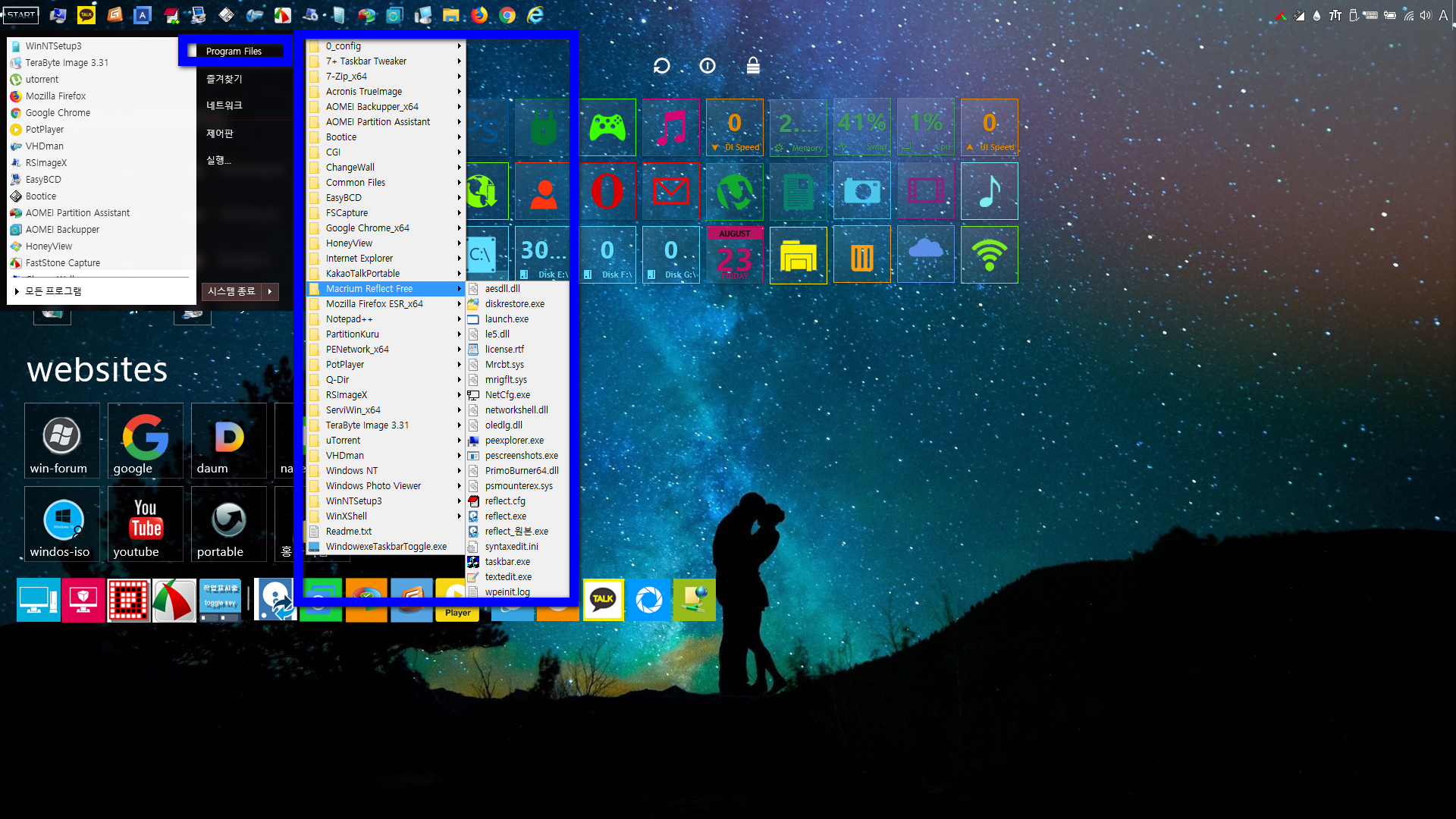The height and width of the screenshot is (819, 1456).
Task: Open the green game controller tile
Action: pyautogui.click(x=607, y=127)
